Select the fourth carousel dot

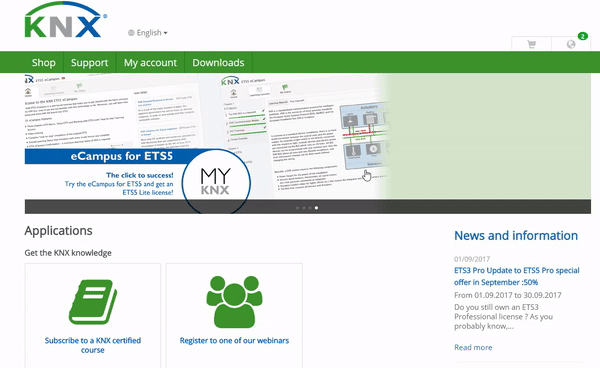click(x=316, y=208)
